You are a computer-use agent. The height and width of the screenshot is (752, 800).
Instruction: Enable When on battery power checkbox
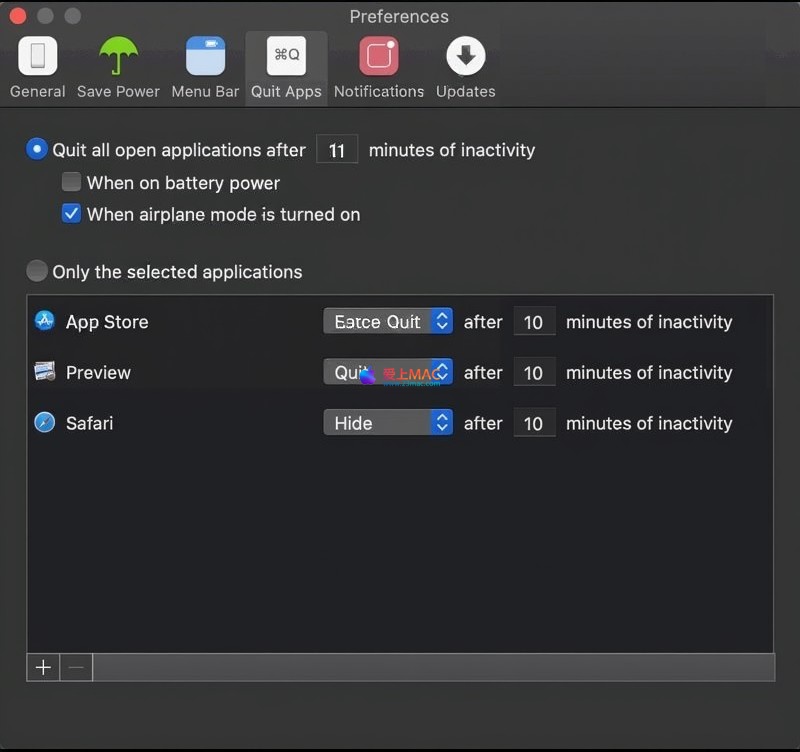[x=71, y=182]
